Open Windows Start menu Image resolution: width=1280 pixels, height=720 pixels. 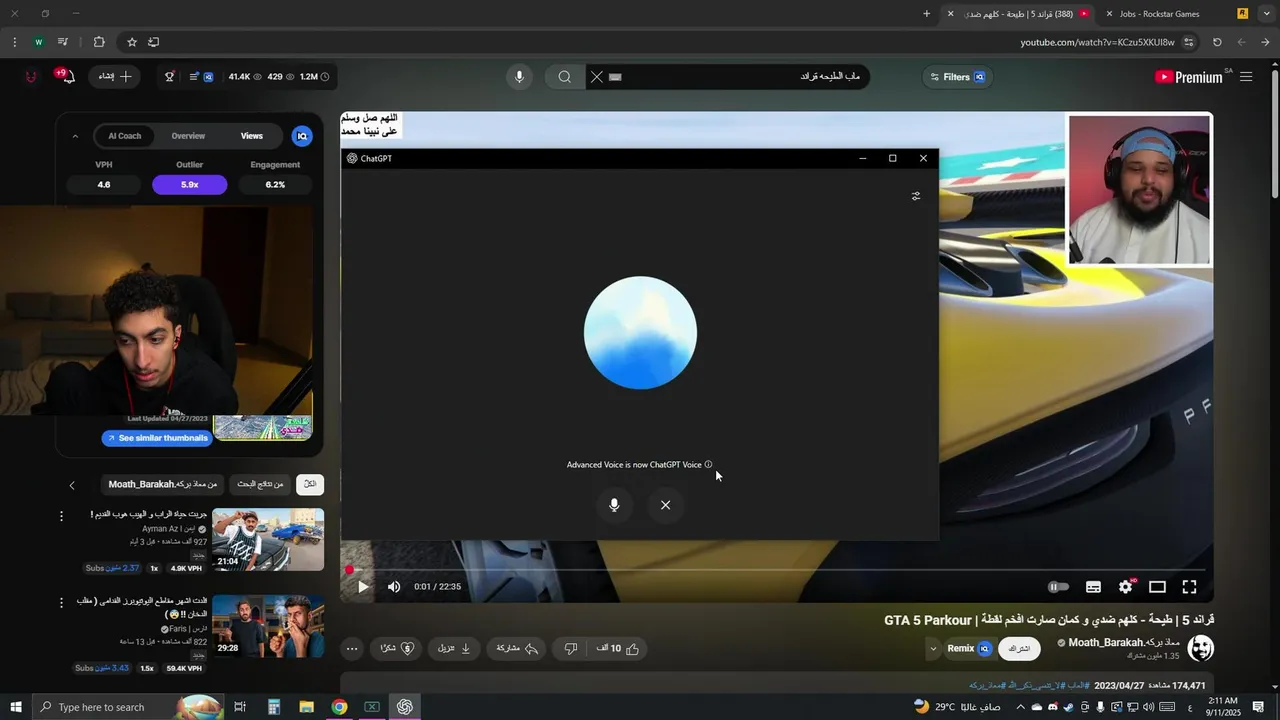[x=15, y=707]
